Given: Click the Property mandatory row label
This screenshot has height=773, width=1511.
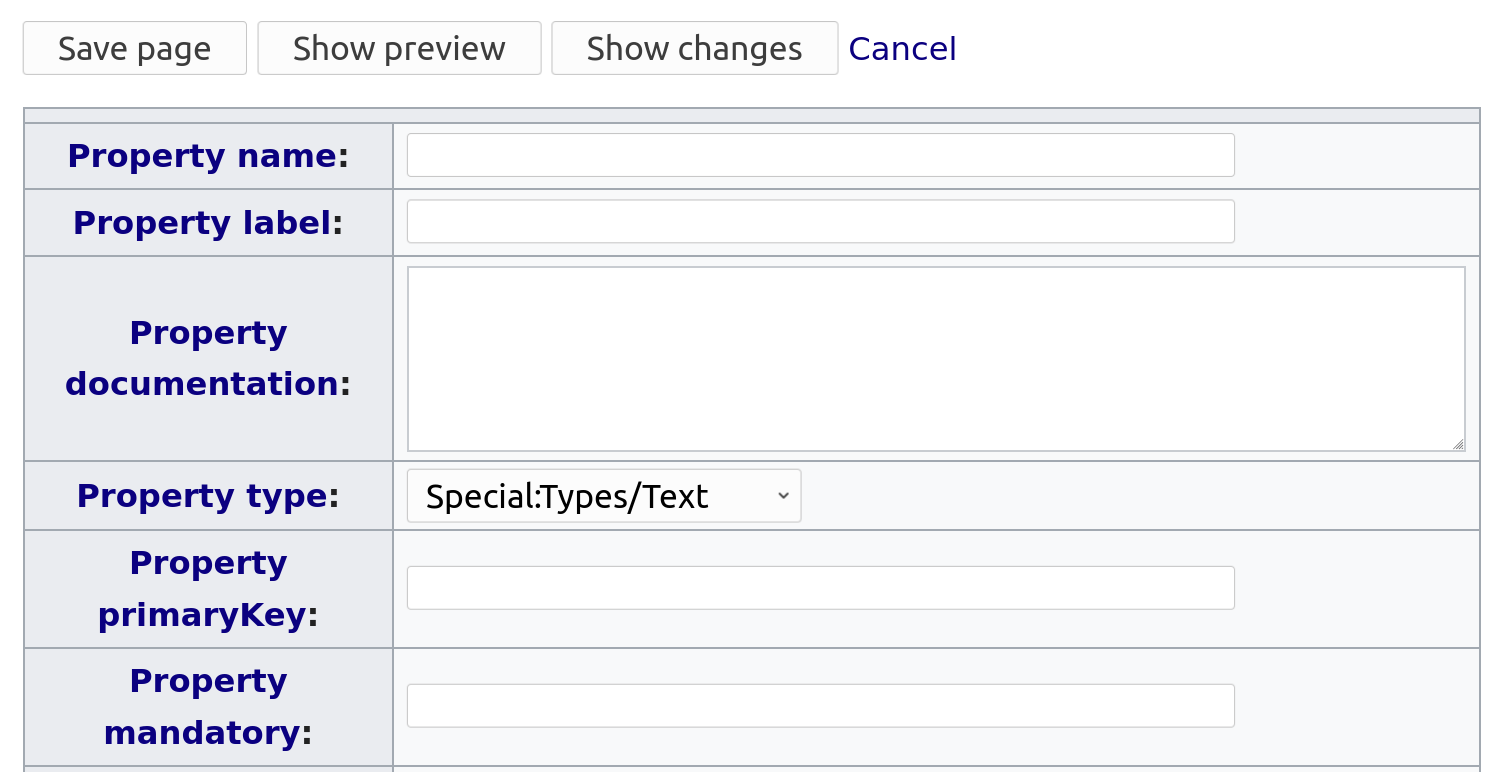Looking at the screenshot, I should pos(207,705).
